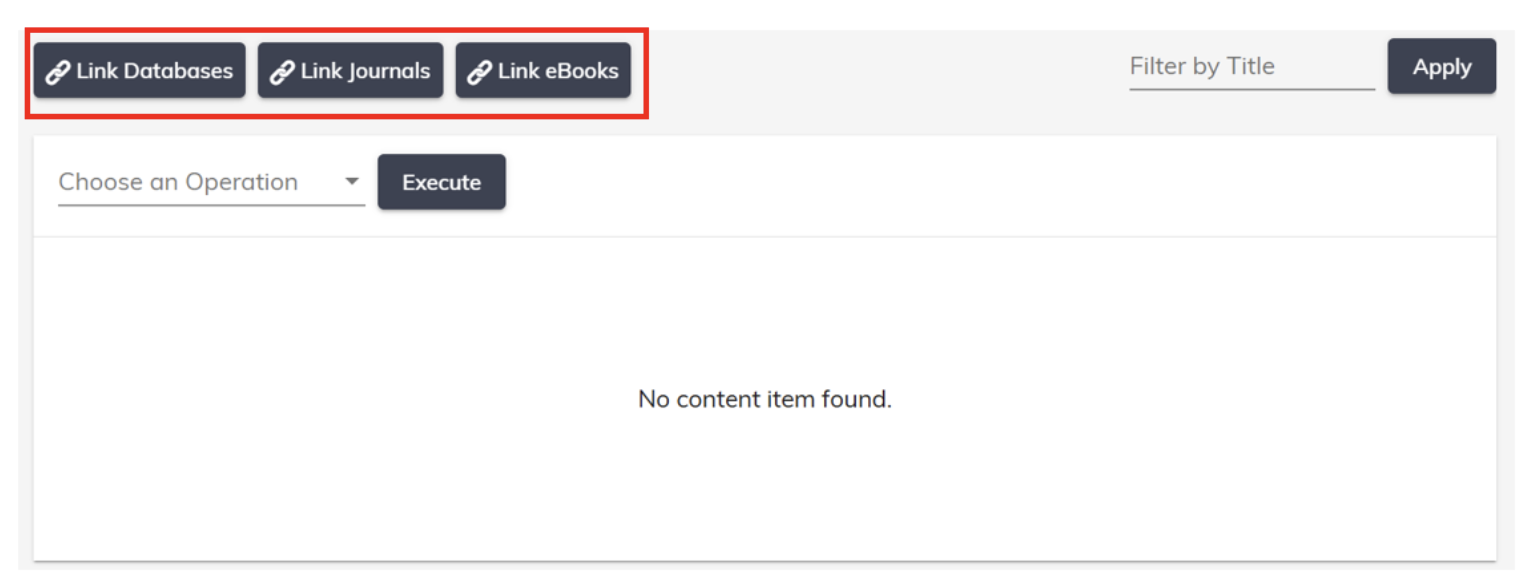Click the dropdown arrow beside Choose an Operation
This screenshot has height=588, width=1538.
tap(351, 182)
